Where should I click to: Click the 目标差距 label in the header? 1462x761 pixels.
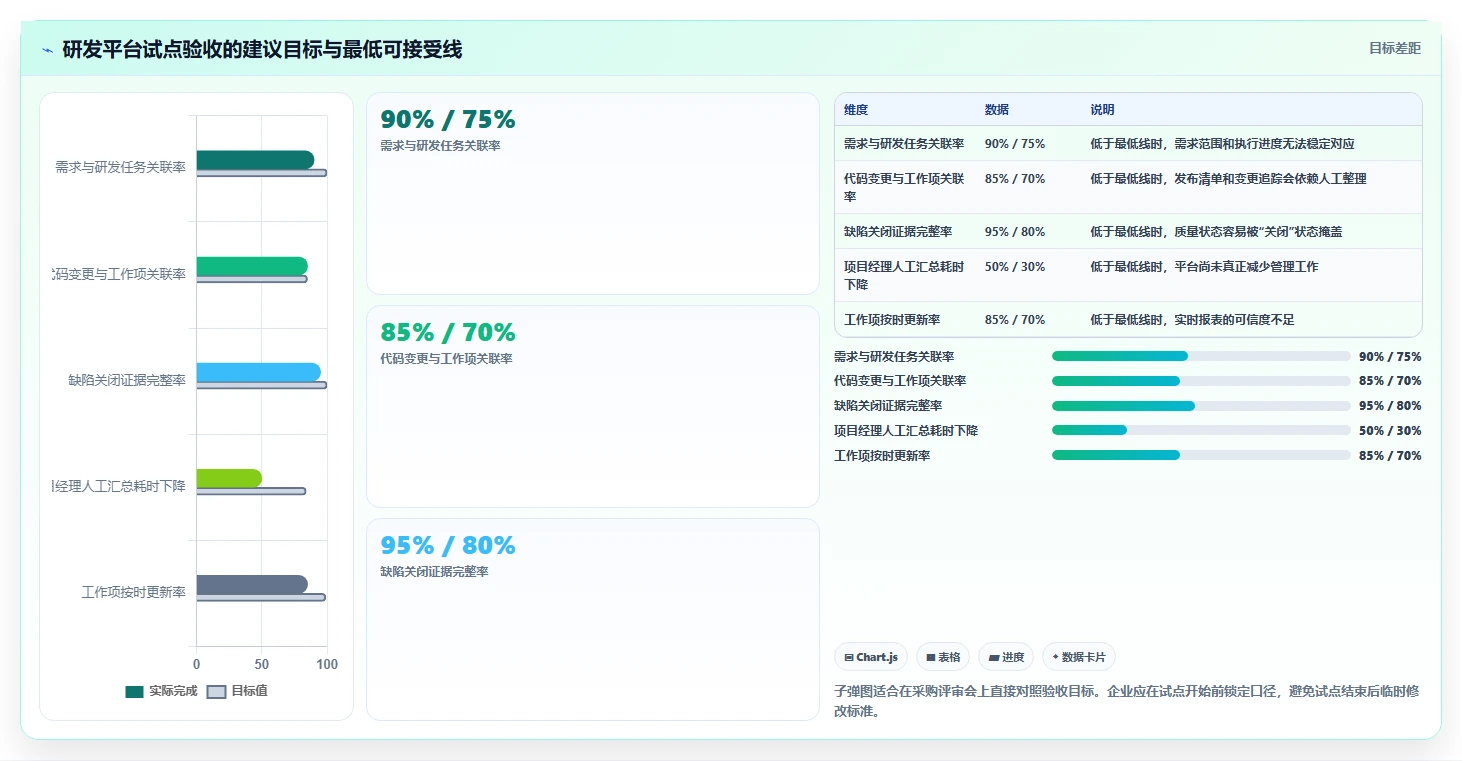1394,48
